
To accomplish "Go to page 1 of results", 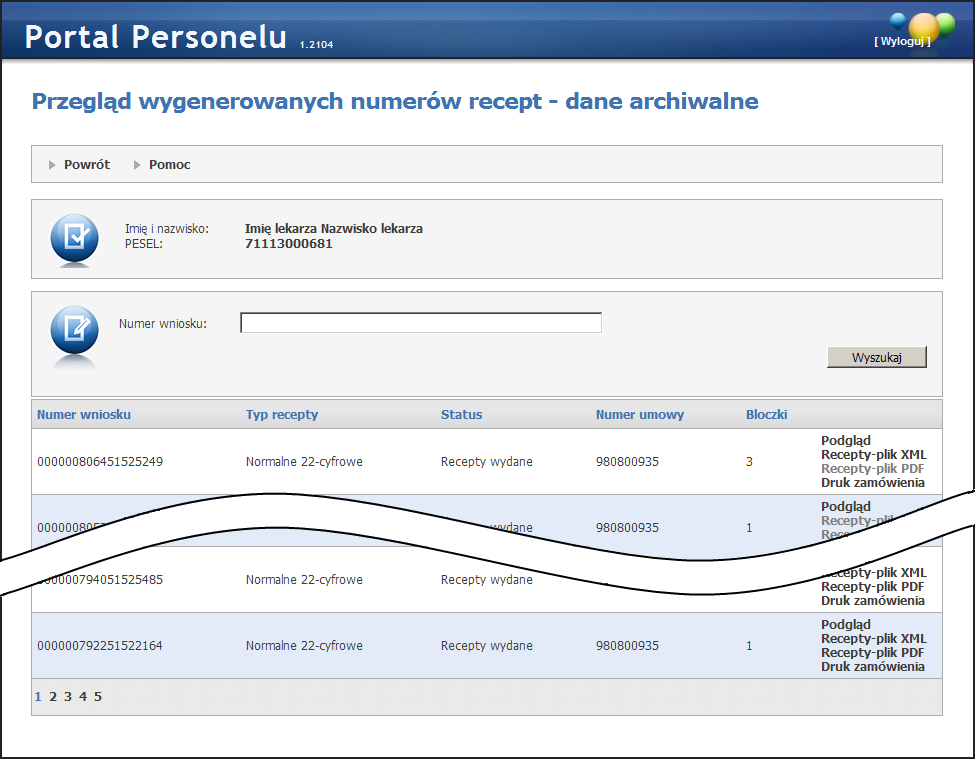I will [38, 697].
